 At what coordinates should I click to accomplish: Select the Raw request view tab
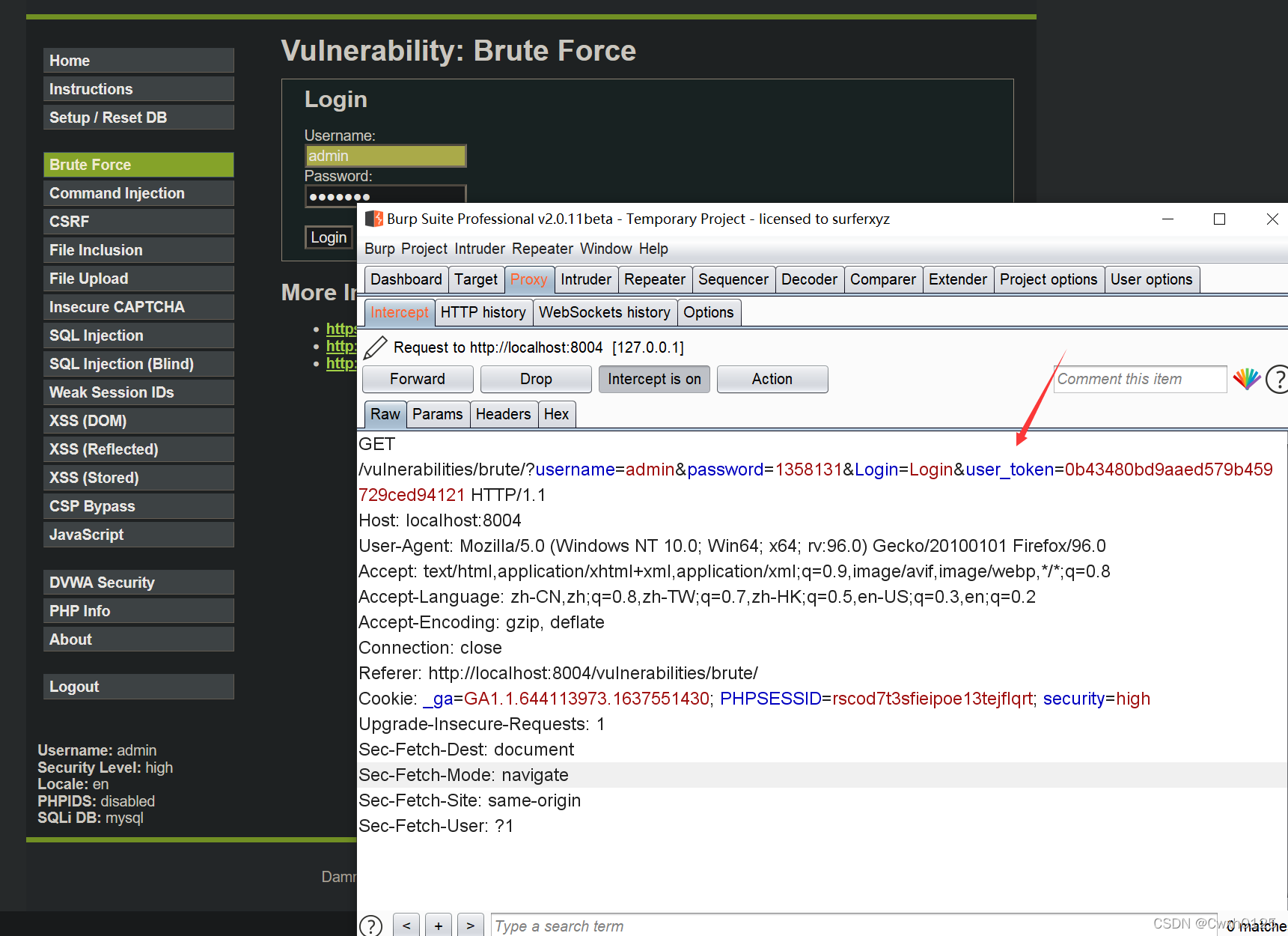(385, 414)
